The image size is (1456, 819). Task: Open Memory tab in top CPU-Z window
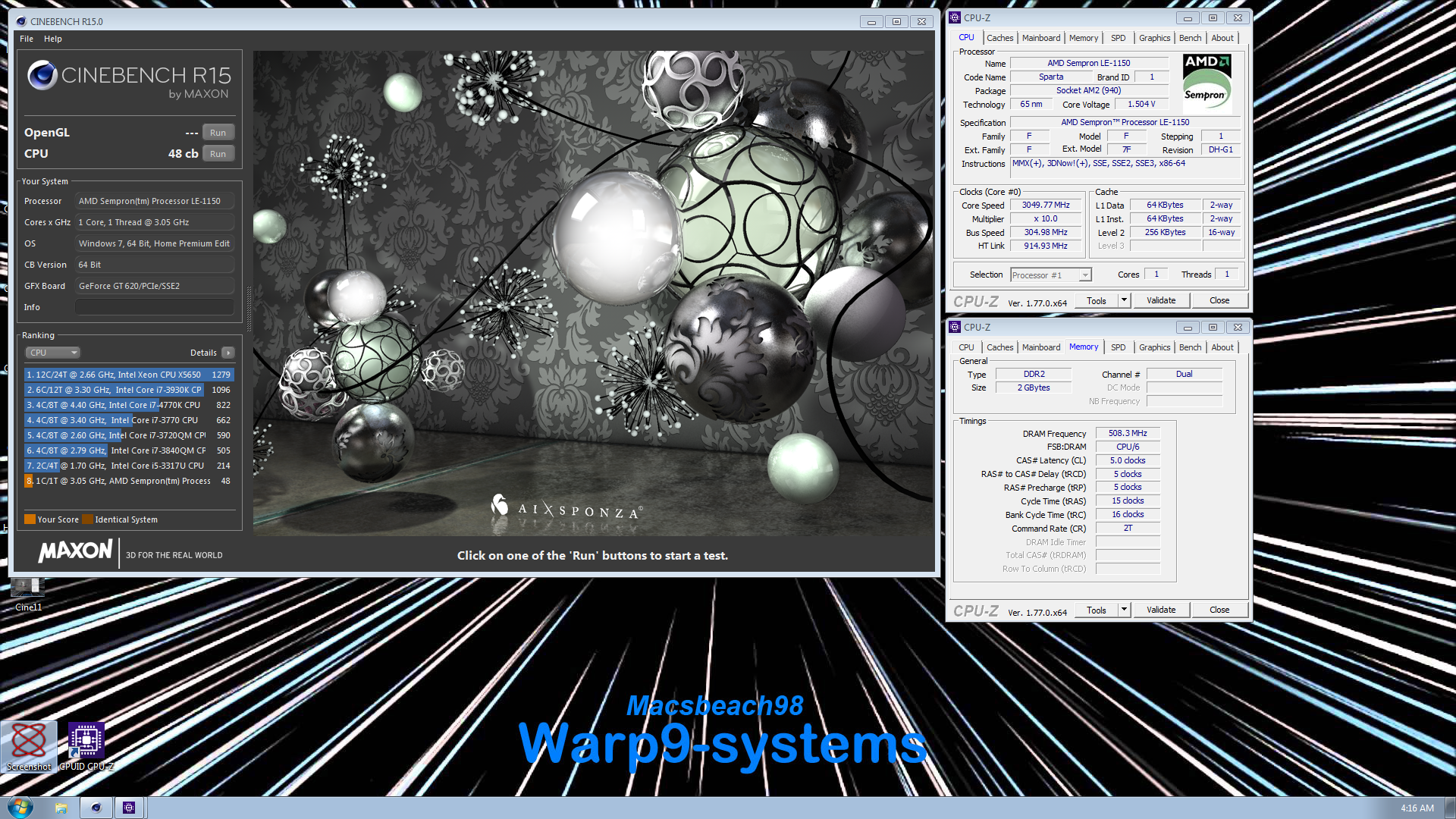pos(1083,38)
